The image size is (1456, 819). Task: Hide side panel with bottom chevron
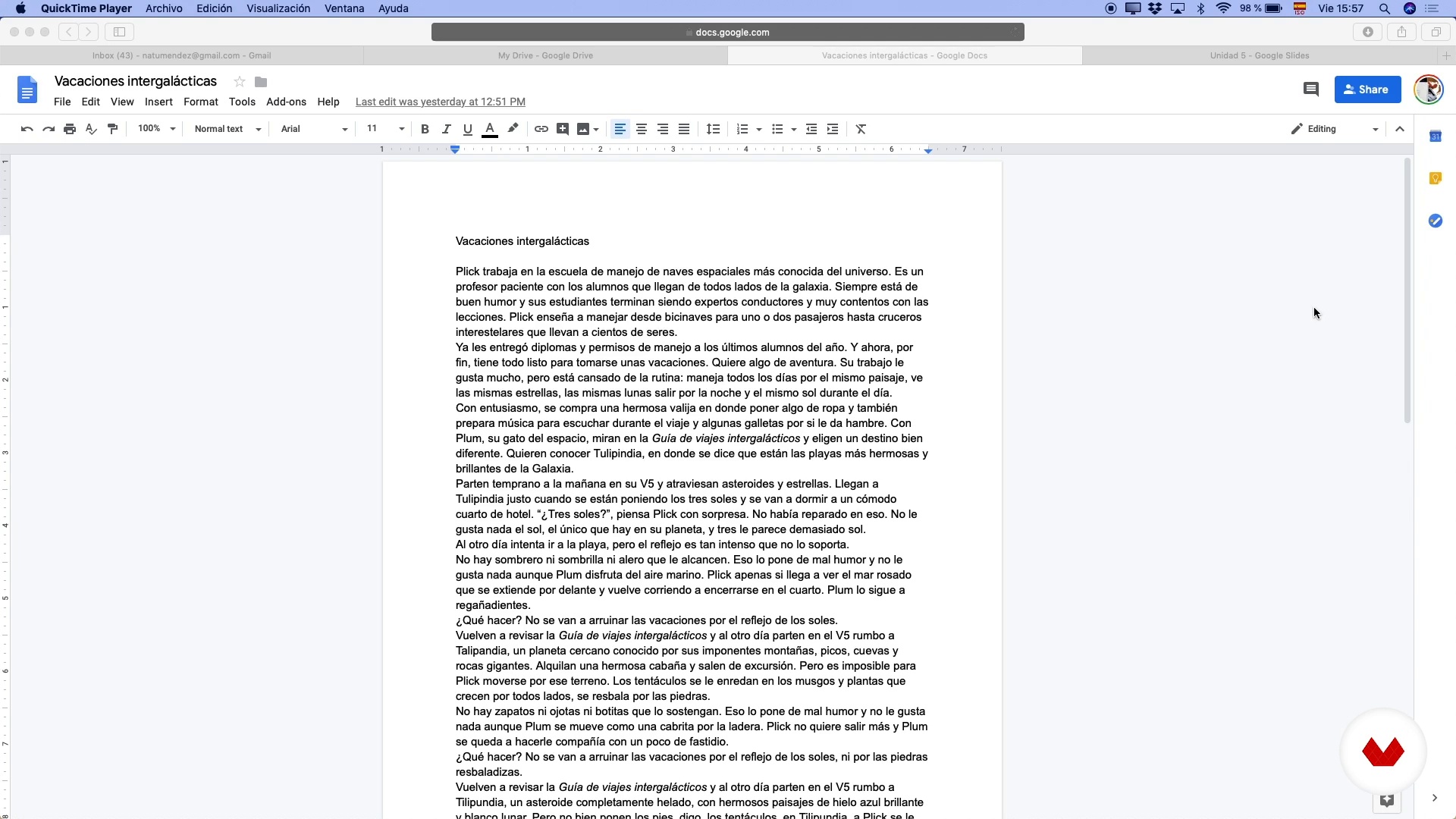tap(1434, 798)
